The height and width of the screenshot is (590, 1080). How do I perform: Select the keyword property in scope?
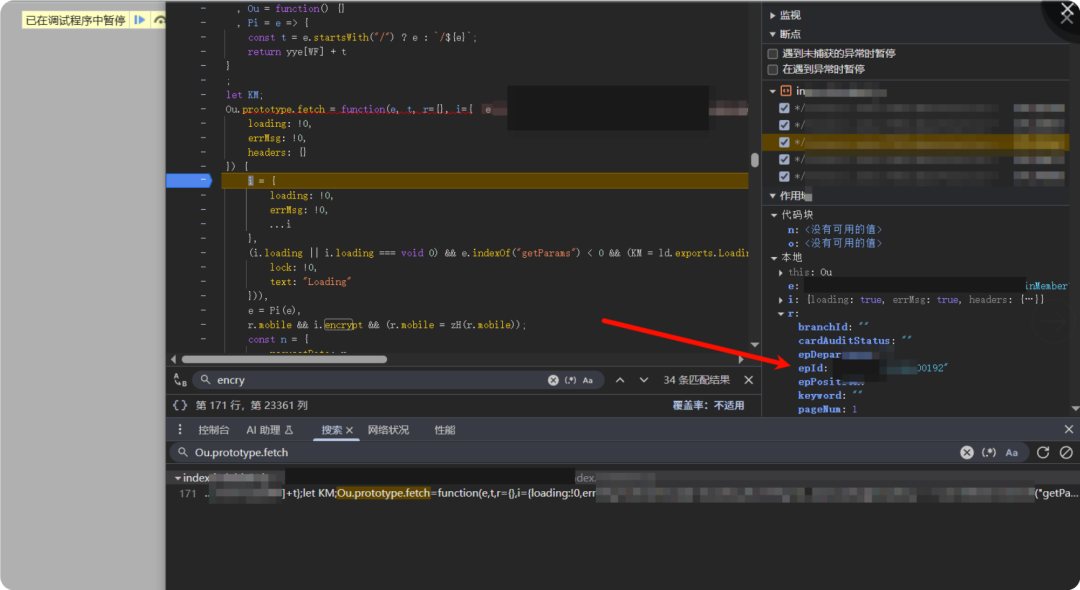829,396
